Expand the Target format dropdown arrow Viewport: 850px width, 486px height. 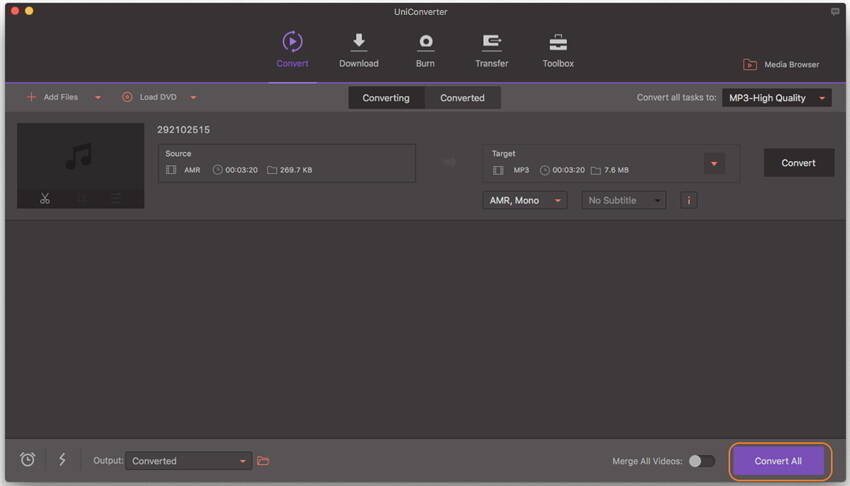[714, 164]
